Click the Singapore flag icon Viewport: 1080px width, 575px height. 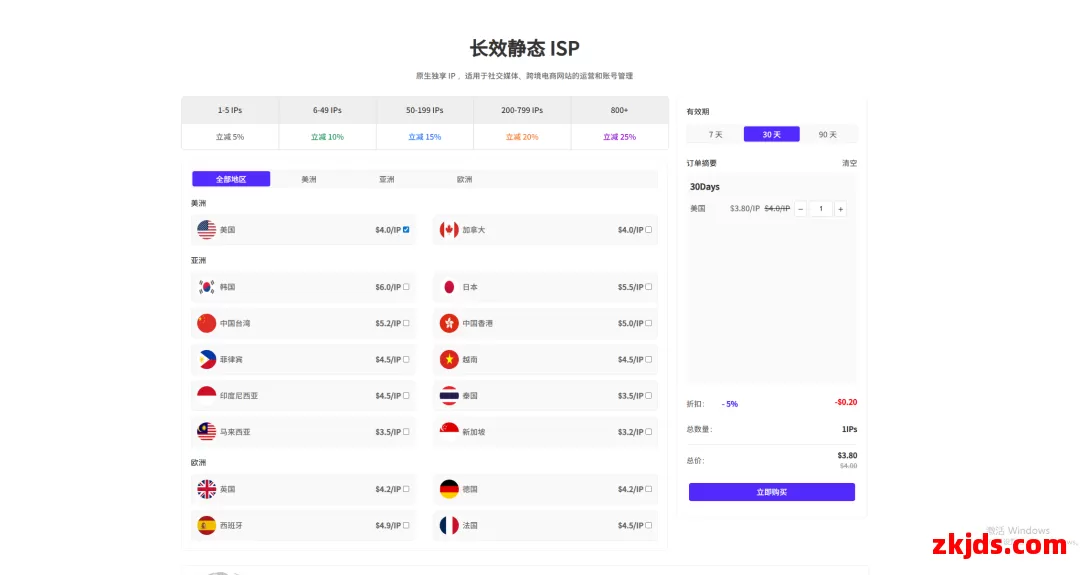(x=449, y=432)
